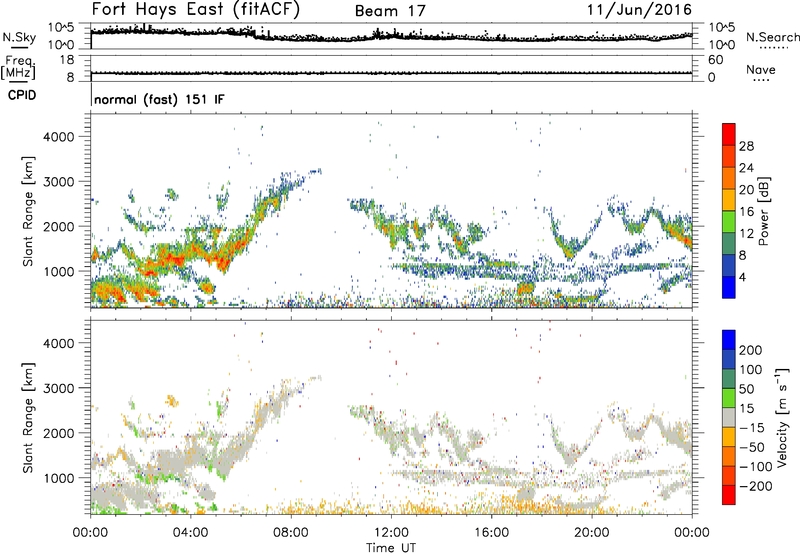Click the '04:00' time axis label

tap(191, 533)
